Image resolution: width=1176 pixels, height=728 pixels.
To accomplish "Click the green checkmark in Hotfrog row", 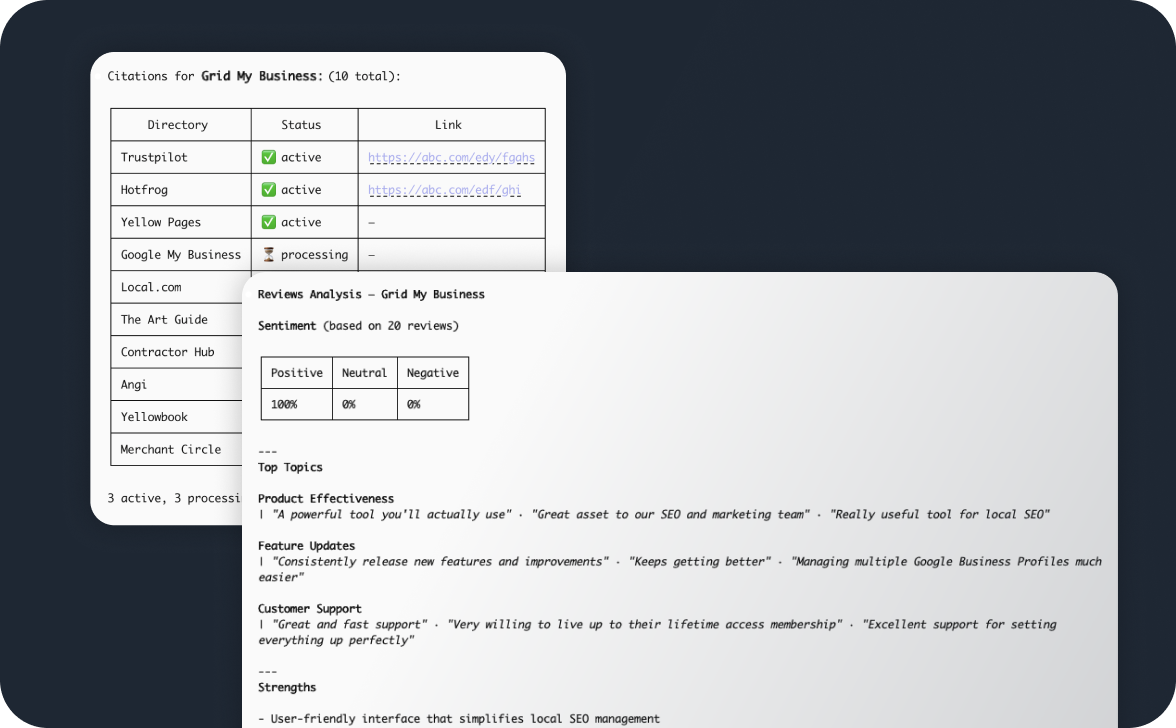I will [268, 190].
